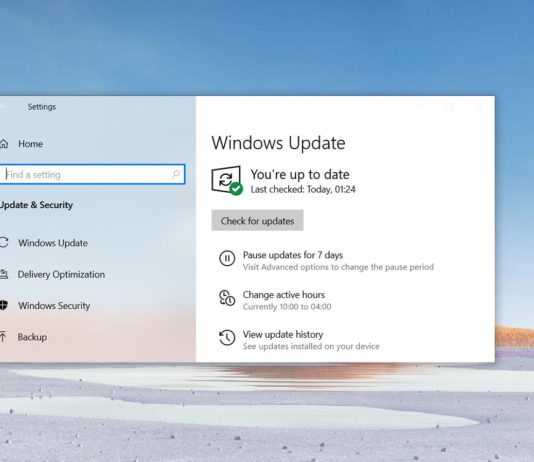
Task: Click the Currently 10:00 to 04:00 text
Action: point(287,307)
